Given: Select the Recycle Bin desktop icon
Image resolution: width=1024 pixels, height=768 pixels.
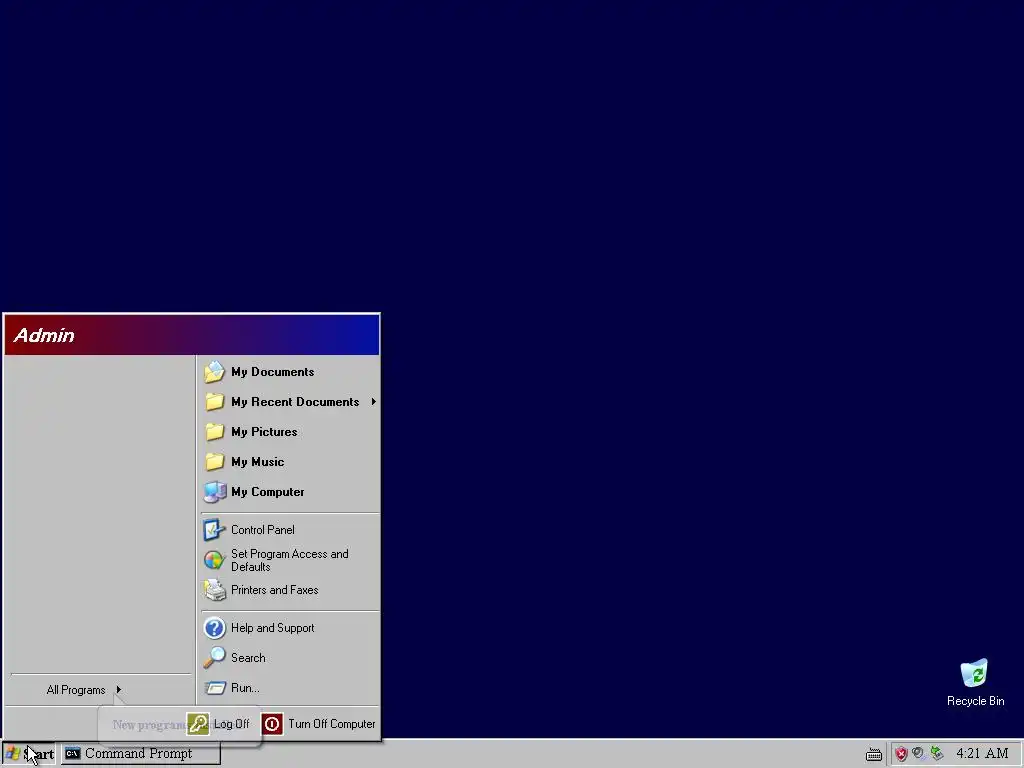Looking at the screenshot, I should coord(975,683).
